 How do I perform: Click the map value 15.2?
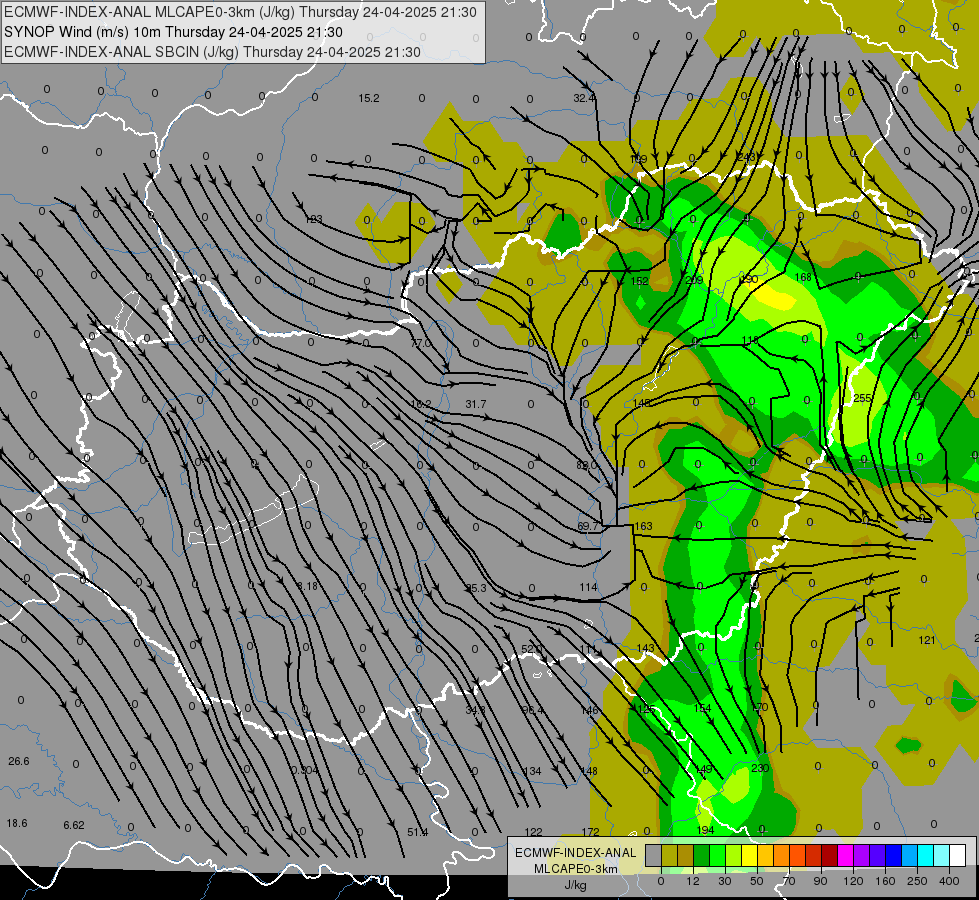click(x=368, y=98)
